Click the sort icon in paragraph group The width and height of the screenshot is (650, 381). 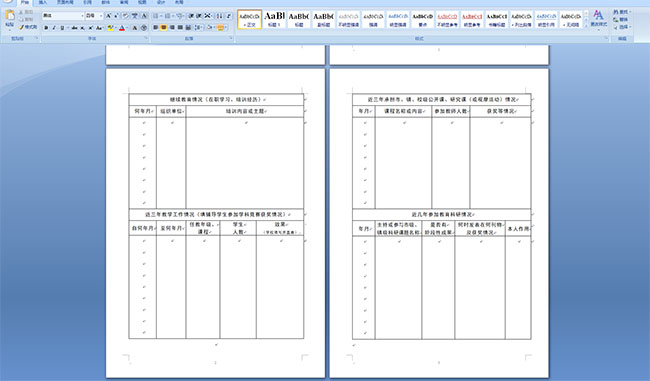219,16
